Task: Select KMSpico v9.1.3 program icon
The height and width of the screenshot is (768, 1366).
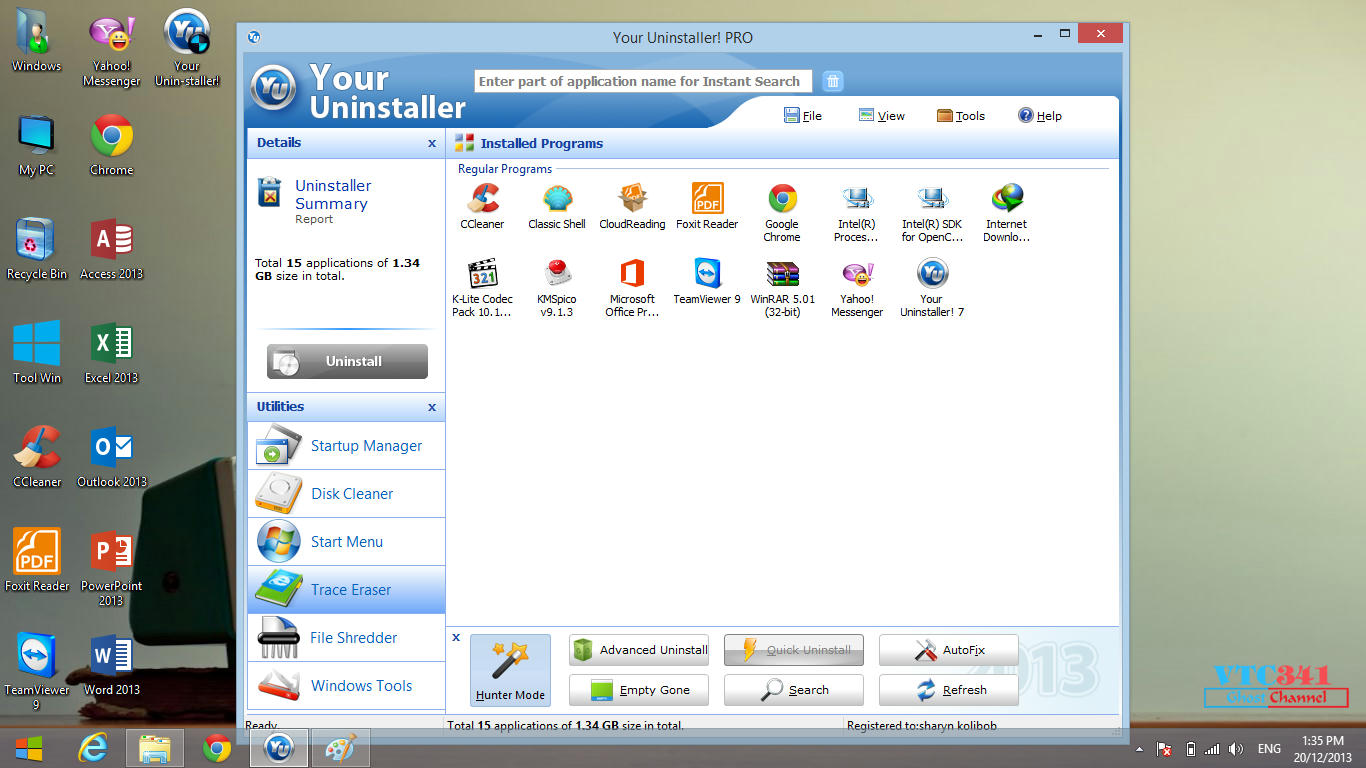Action: (x=557, y=287)
